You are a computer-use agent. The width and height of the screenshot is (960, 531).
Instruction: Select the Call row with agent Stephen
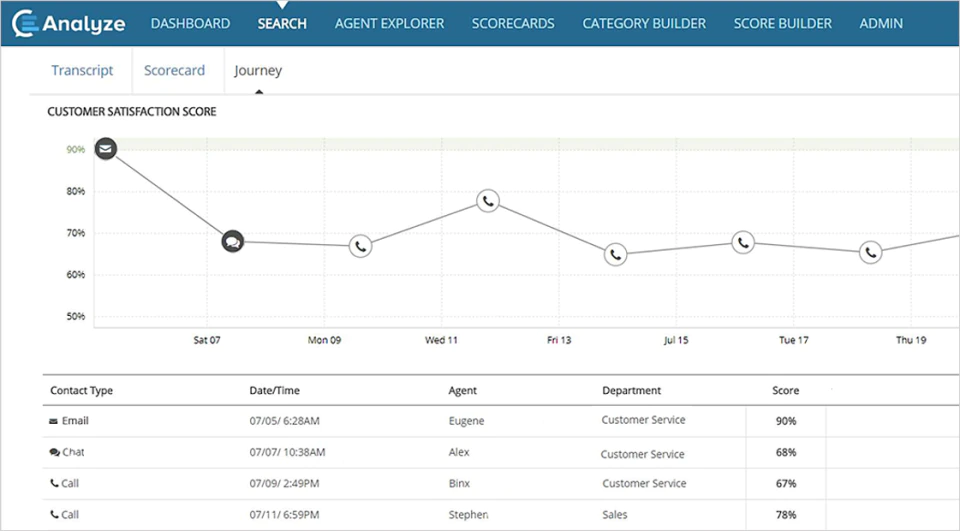click(x=501, y=514)
